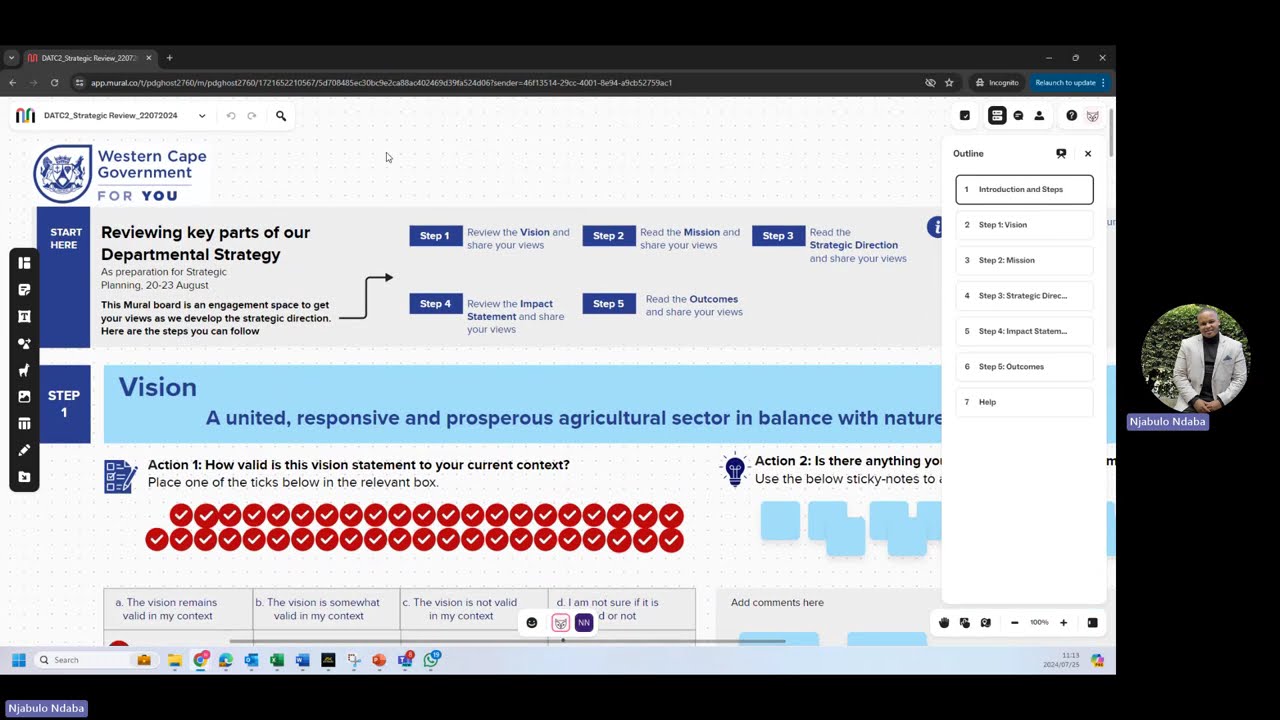Go to outline item Step 4: Impact Statement
This screenshot has height=720, width=1280.
1024,331
